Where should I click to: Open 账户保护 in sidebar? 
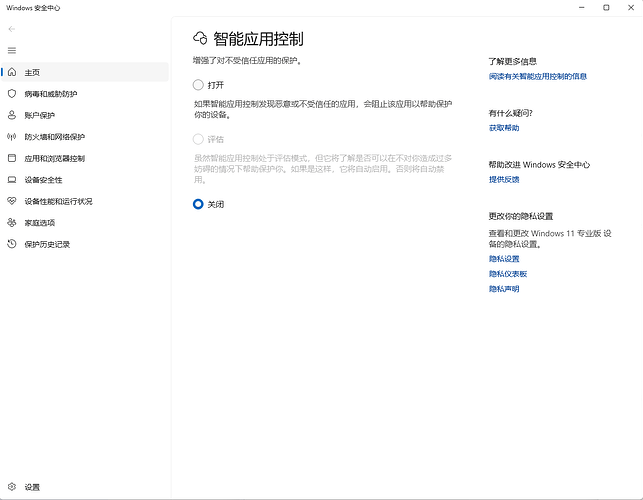[x=84, y=115]
